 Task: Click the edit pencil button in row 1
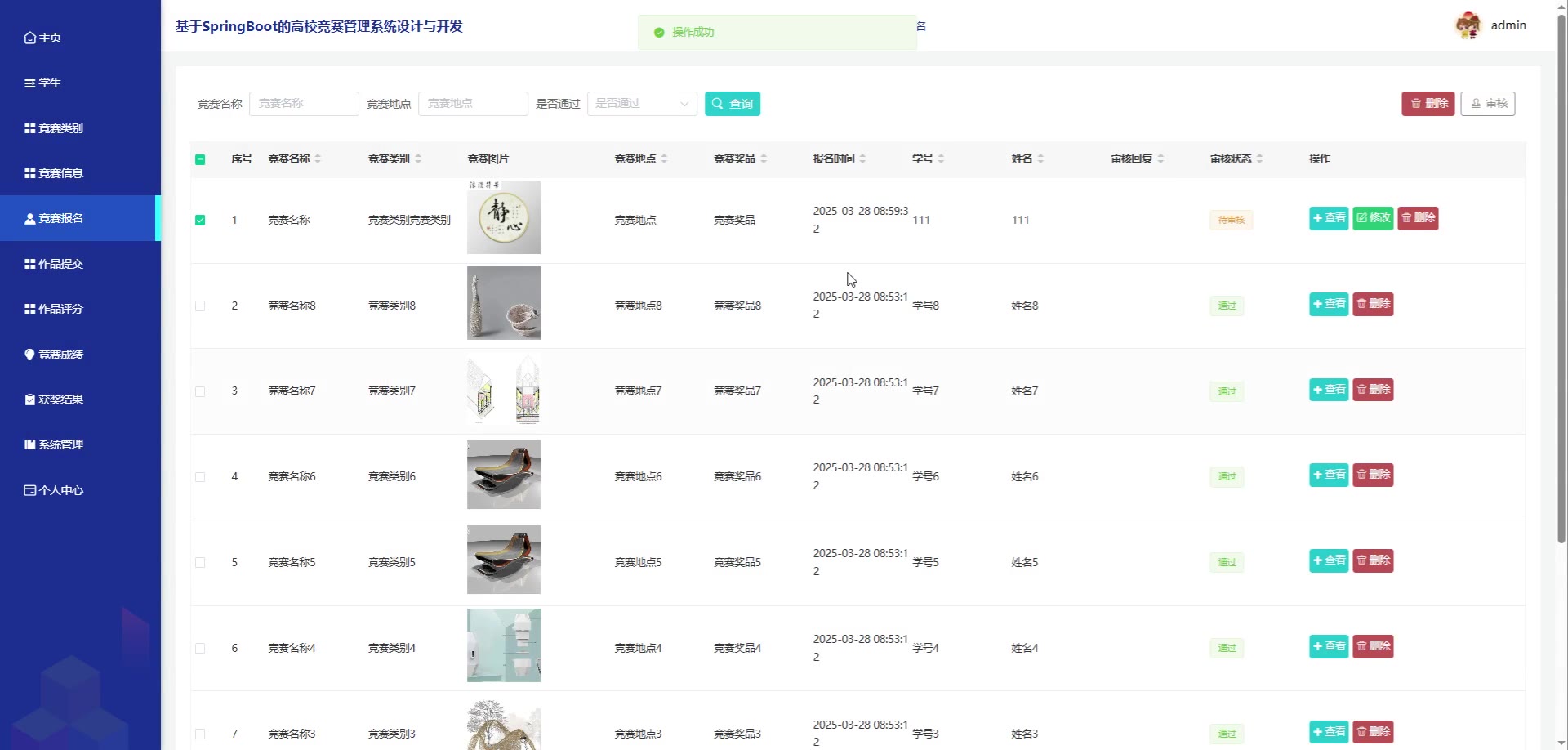point(1373,218)
